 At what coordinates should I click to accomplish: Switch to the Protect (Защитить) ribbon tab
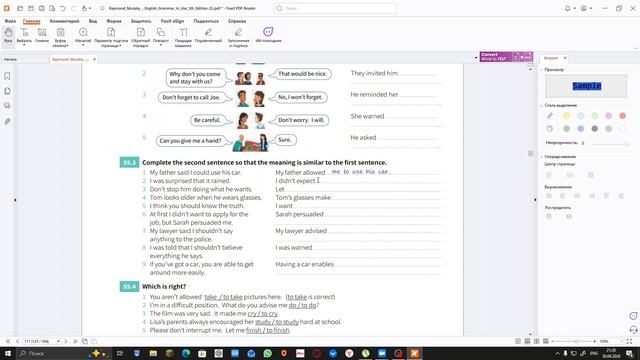[141, 21]
